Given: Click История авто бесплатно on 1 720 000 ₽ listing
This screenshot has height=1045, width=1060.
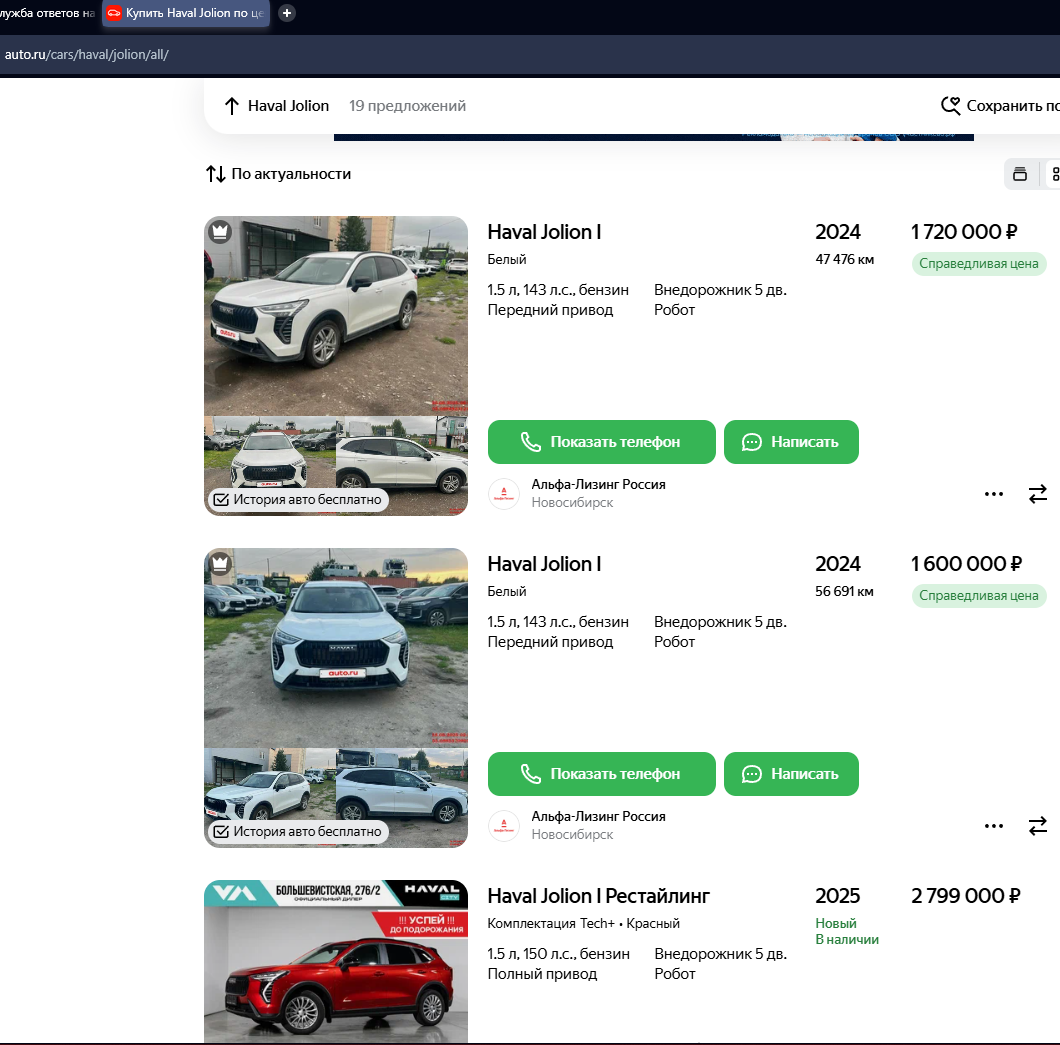Looking at the screenshot, I should pyautogui.click(x=298, y=500).
